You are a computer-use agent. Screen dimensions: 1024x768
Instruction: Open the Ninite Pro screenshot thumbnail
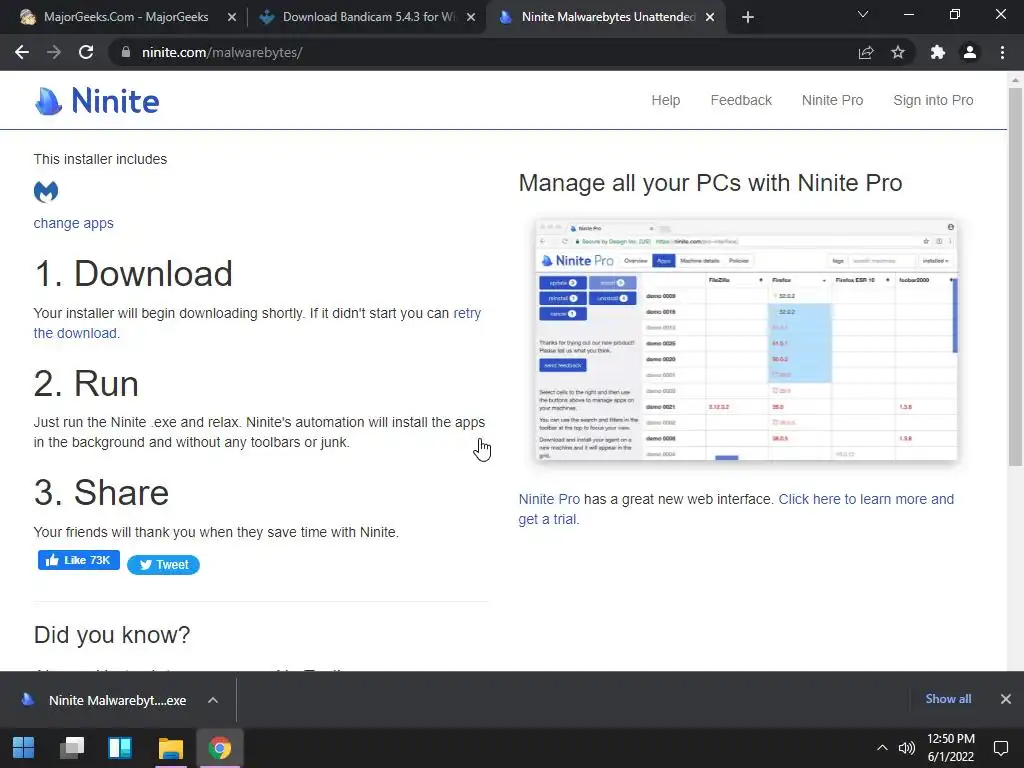coord(746,340)
